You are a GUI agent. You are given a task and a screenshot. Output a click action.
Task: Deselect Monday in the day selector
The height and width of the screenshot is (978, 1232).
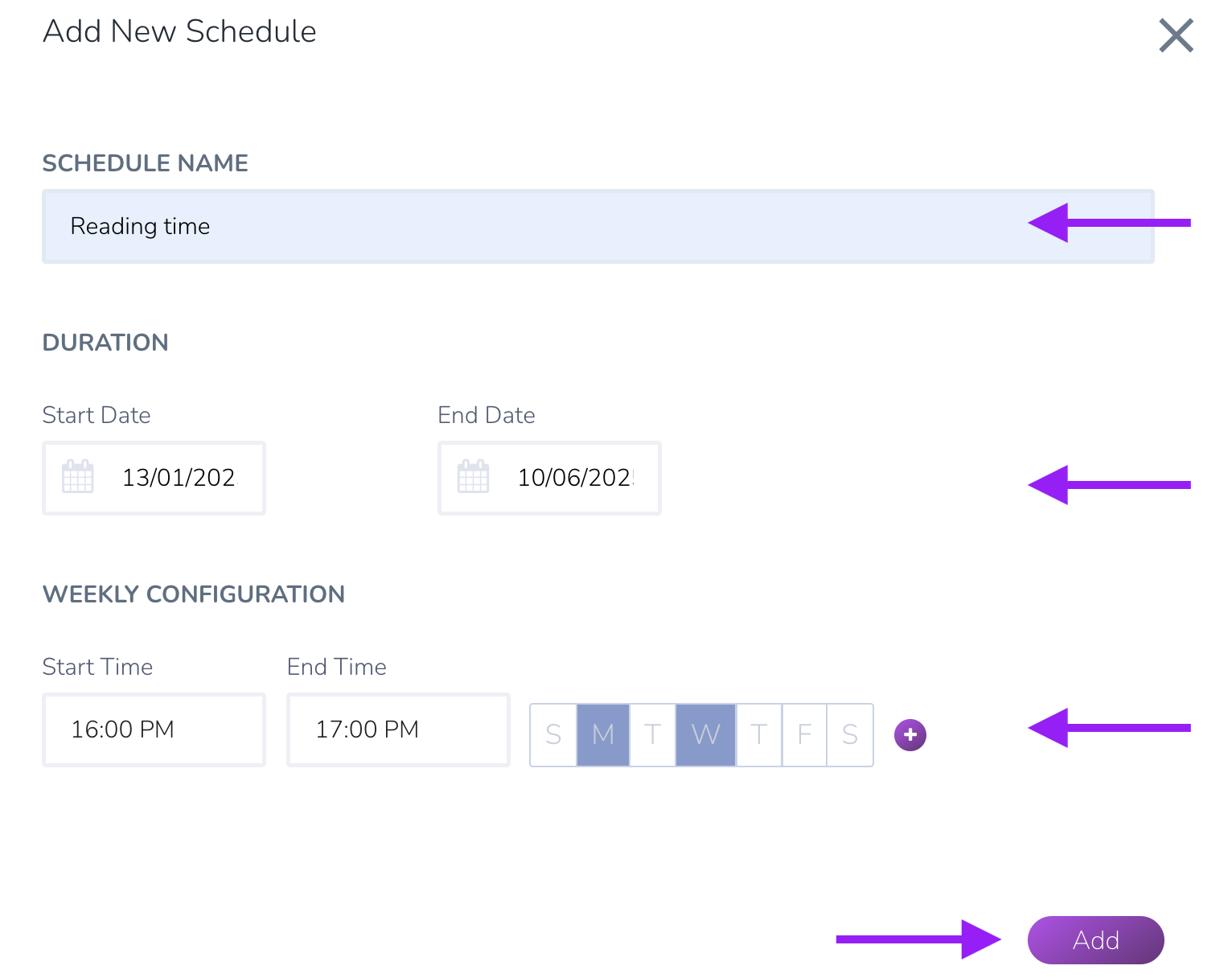(x=603, y=734)
